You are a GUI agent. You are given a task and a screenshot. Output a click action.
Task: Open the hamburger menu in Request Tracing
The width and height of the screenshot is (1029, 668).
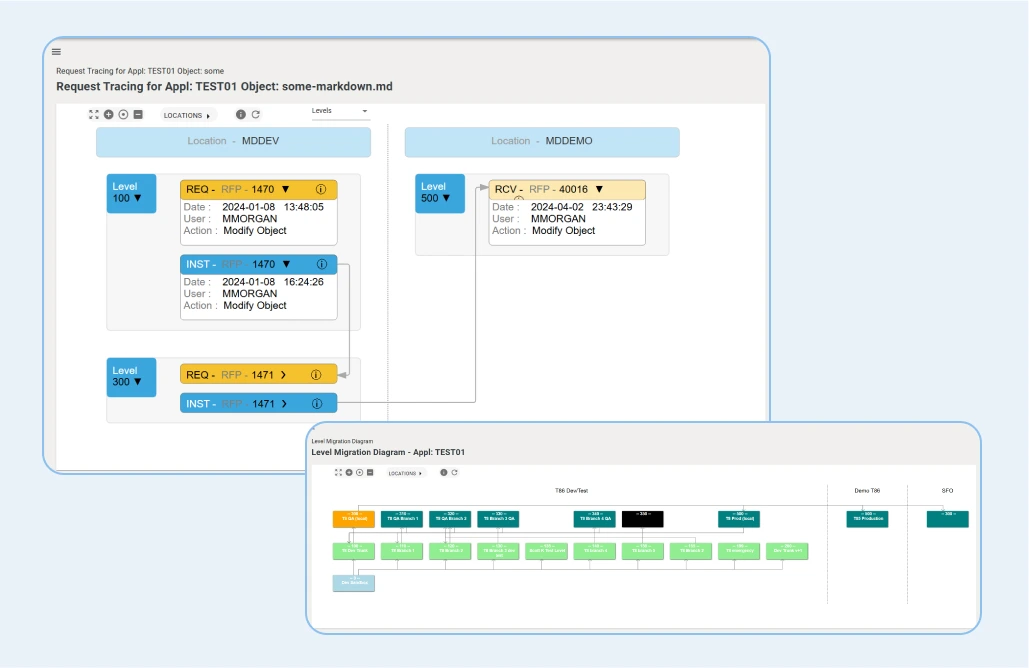point(56,52)
